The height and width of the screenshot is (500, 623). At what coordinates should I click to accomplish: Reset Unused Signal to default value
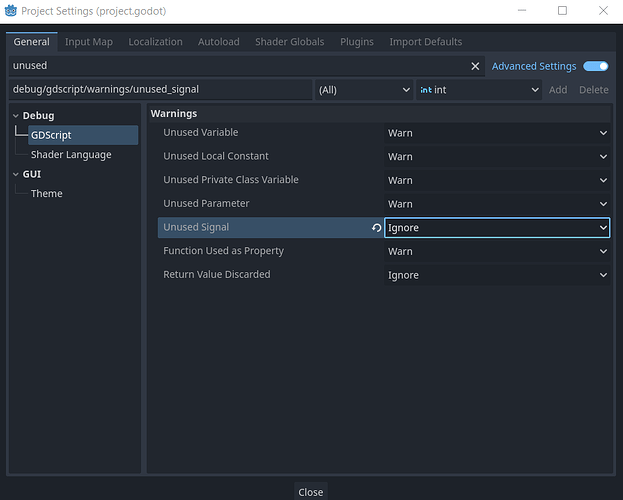[376, 228]
